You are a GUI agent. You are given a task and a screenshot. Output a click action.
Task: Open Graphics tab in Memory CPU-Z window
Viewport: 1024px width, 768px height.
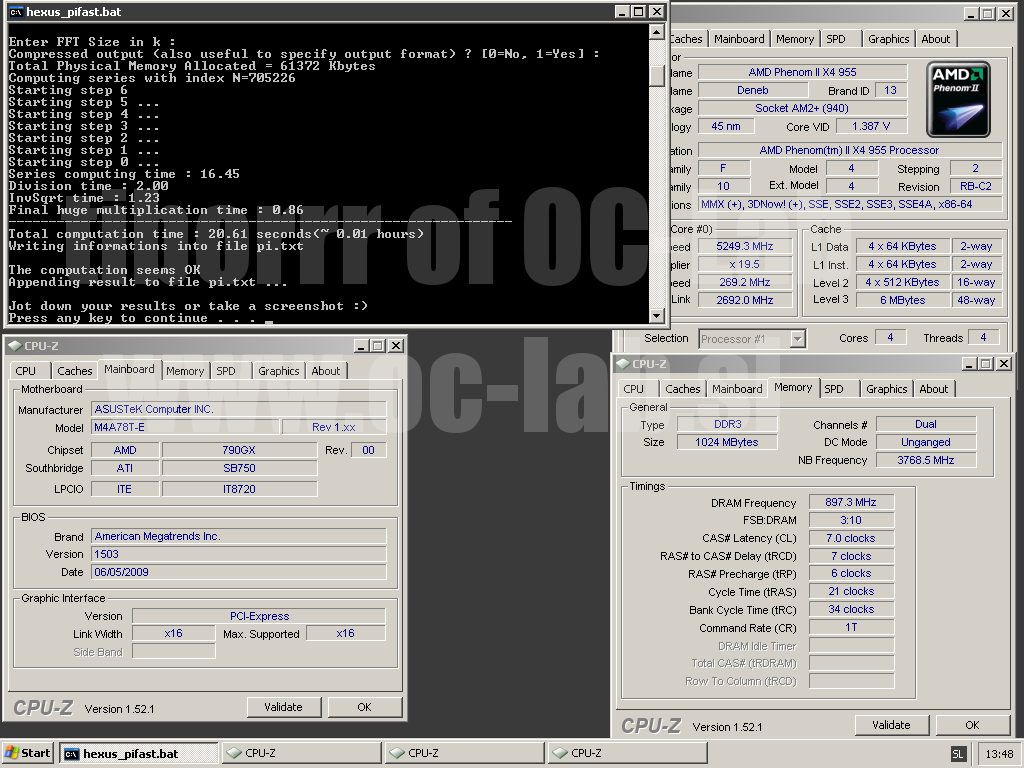point(887,389)
